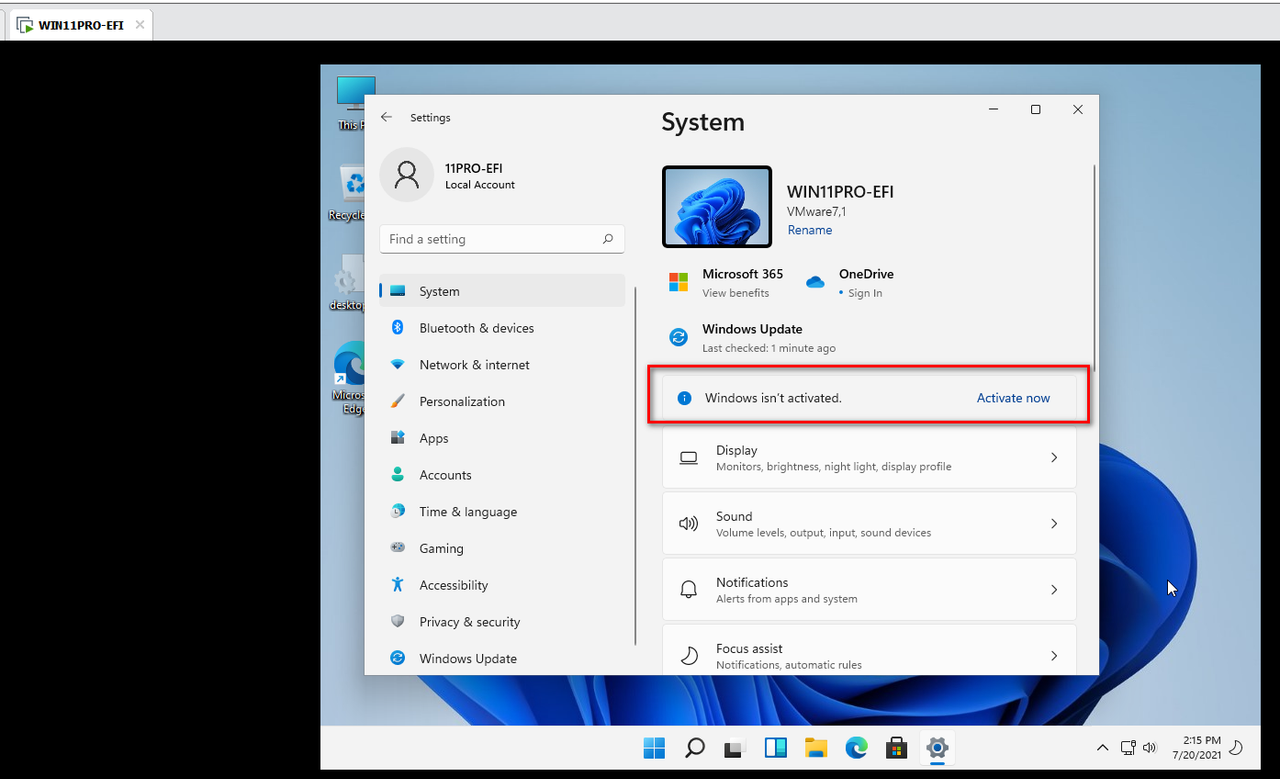Launch Microsoft Edge from taskbar
This screenshot has width=1280, height=779.
click(856, 747)
